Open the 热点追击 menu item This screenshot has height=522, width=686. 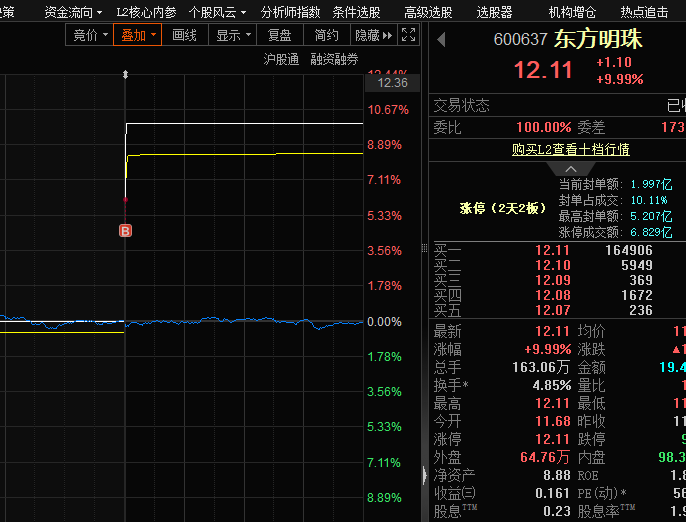click(x=644, y=12)
